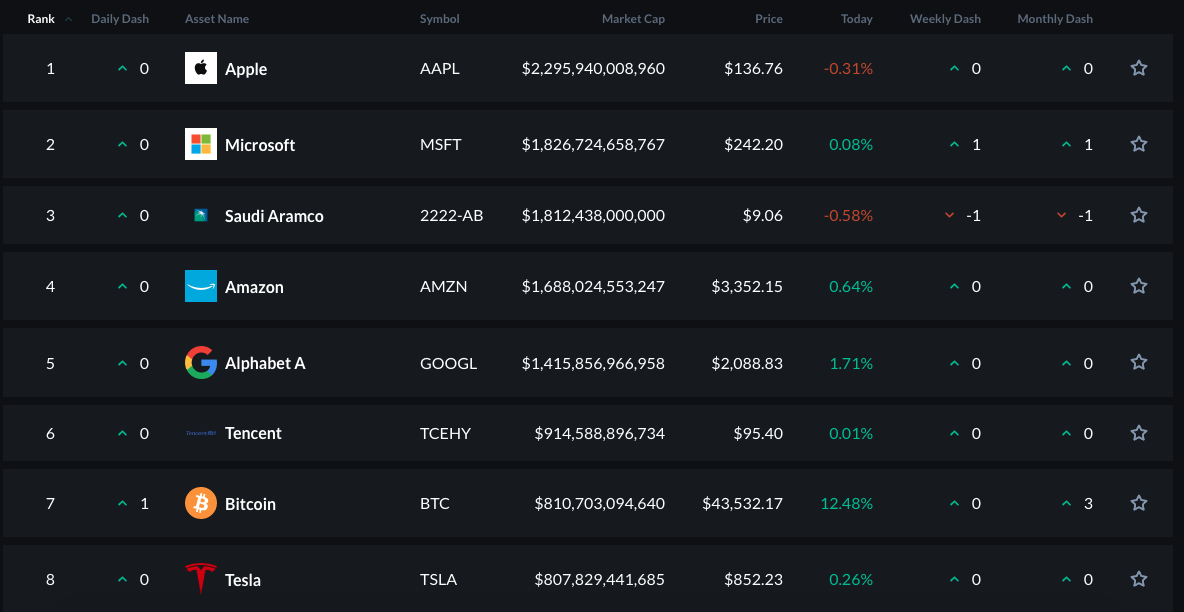Click the TCEHY symbol
This screenshot has height=612, width=1184.
tap(446, 433)
